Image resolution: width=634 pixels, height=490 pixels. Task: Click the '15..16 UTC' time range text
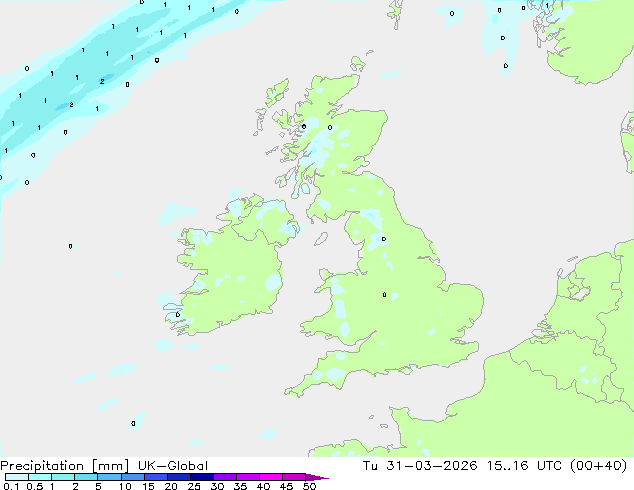[524, 466]
